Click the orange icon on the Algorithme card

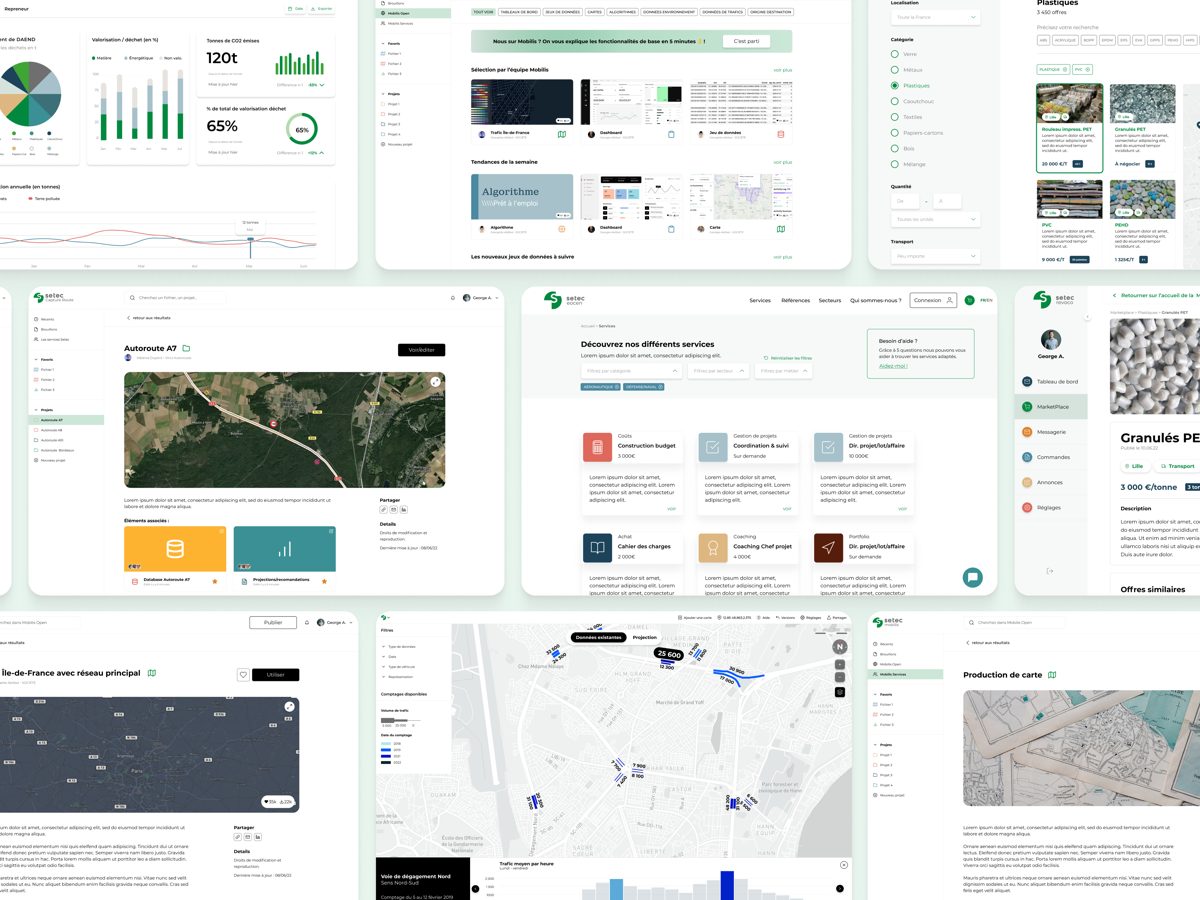pos(562,229)
